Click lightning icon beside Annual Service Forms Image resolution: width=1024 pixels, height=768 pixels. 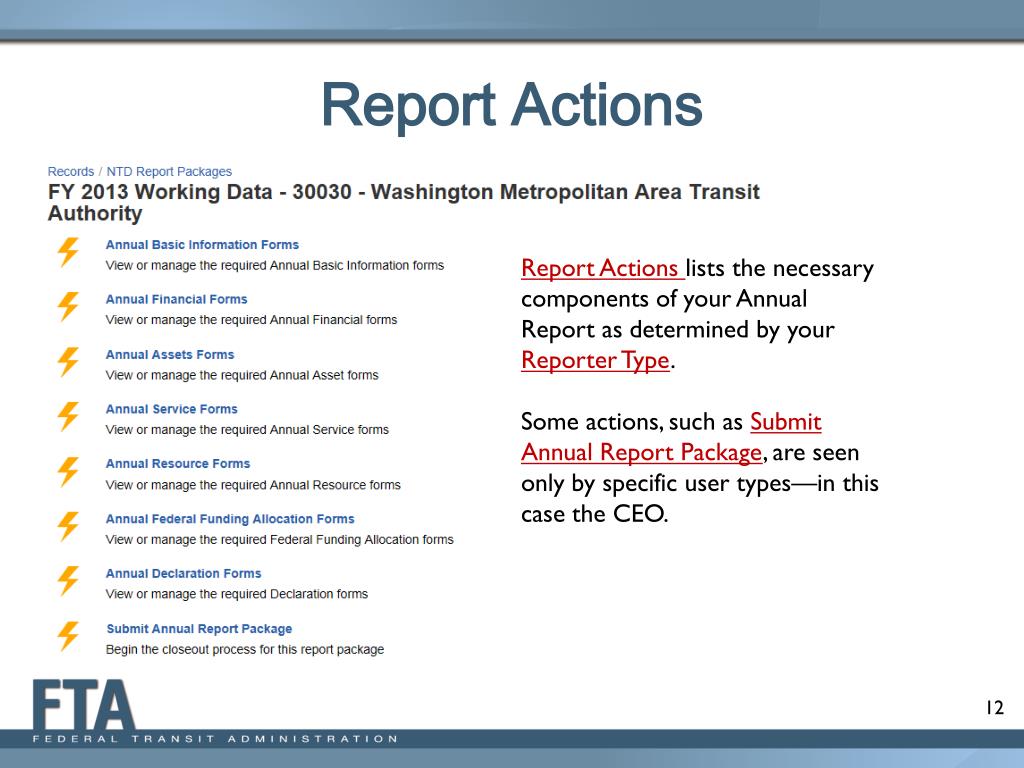click(68, 417)
